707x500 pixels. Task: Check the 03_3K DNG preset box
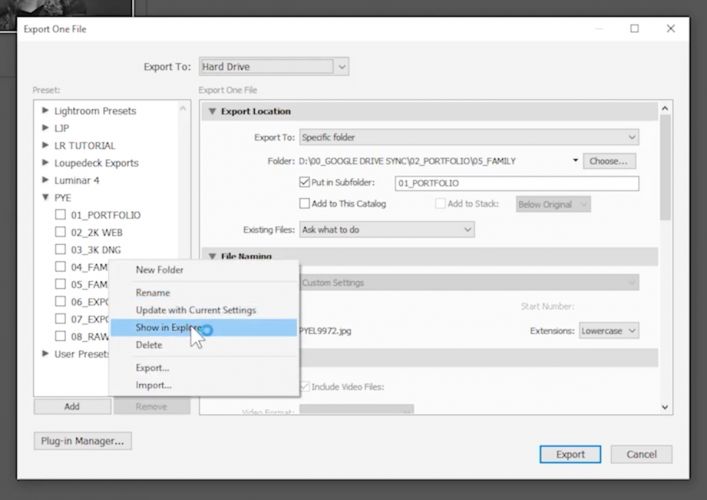[60, 249]
